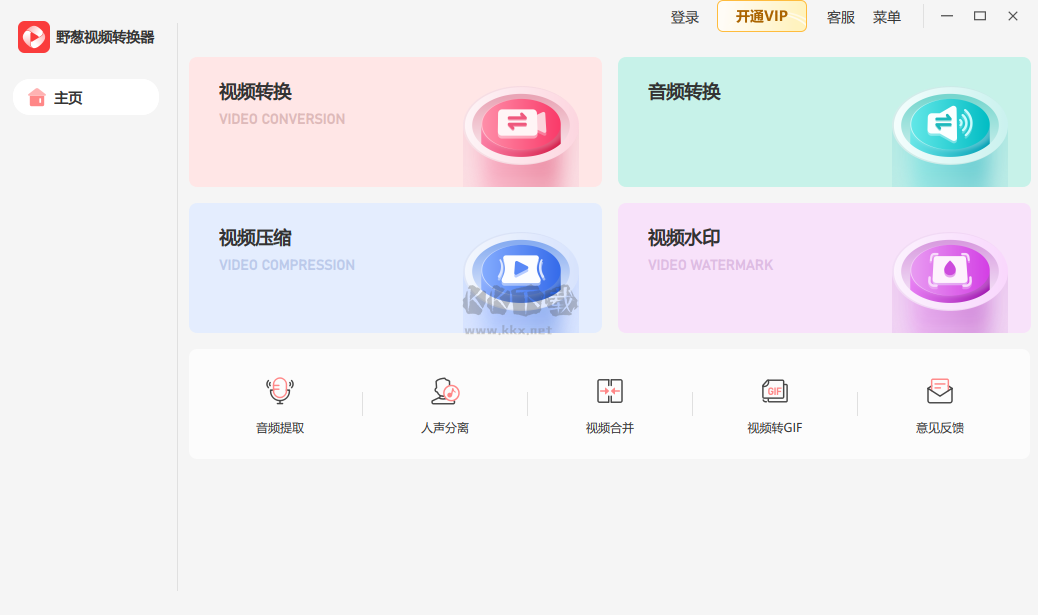Open the 视频压缩 compression play icon
1038x615 pixels.
[x=520, y=271]
